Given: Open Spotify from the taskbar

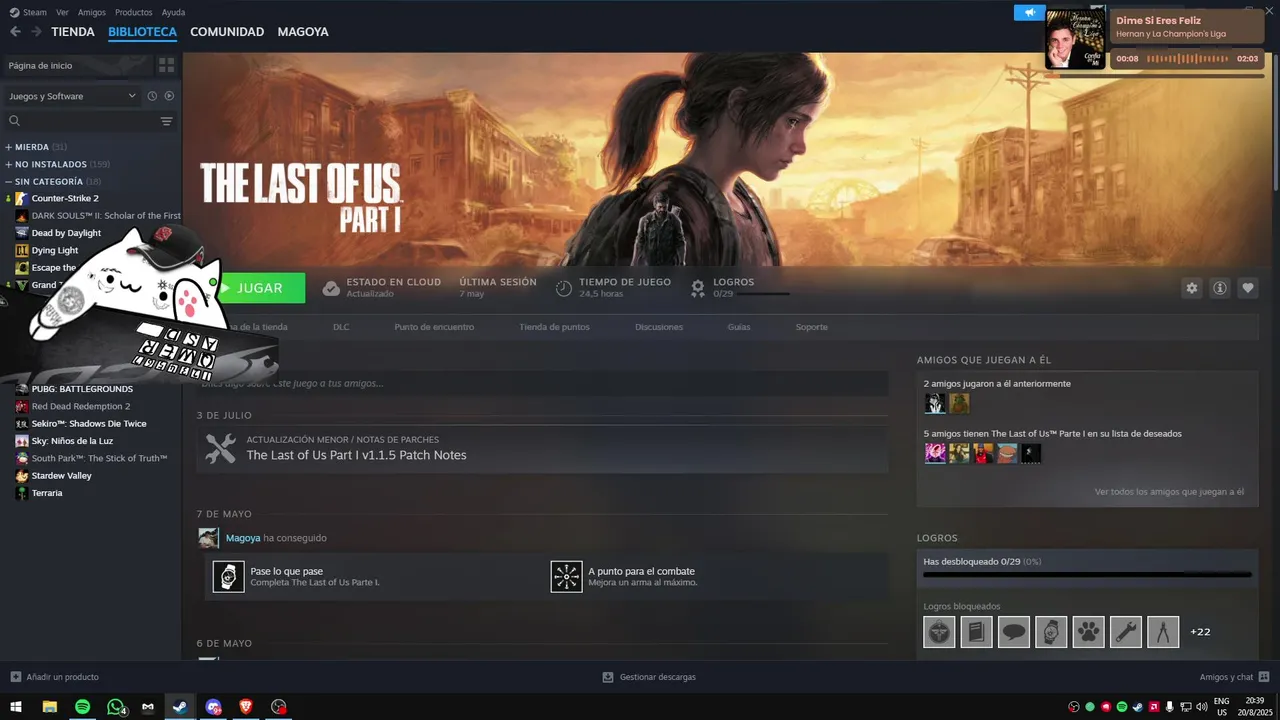Looking at the screenshot, I should pyautogui.click(x=82, y=706).
